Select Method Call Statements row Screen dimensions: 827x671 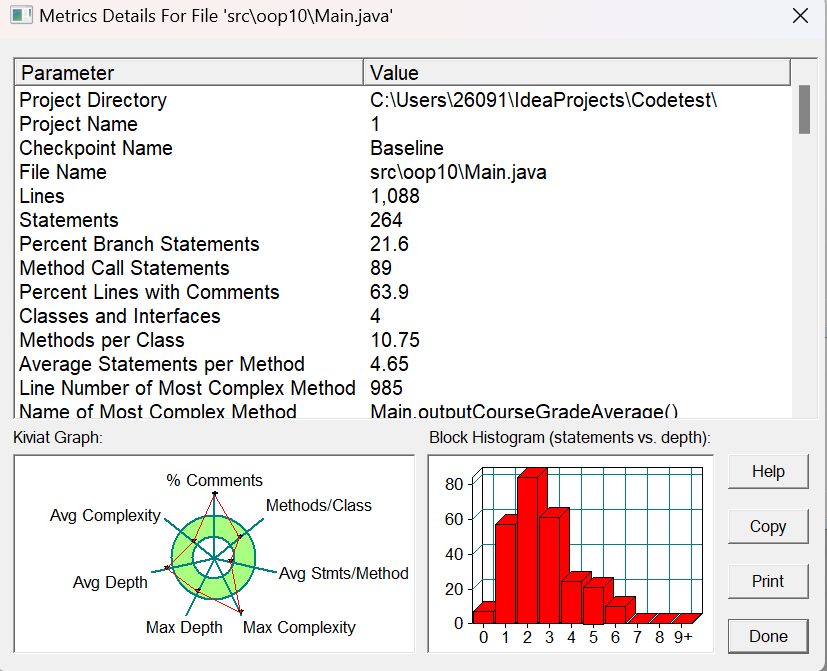point(403,269)
